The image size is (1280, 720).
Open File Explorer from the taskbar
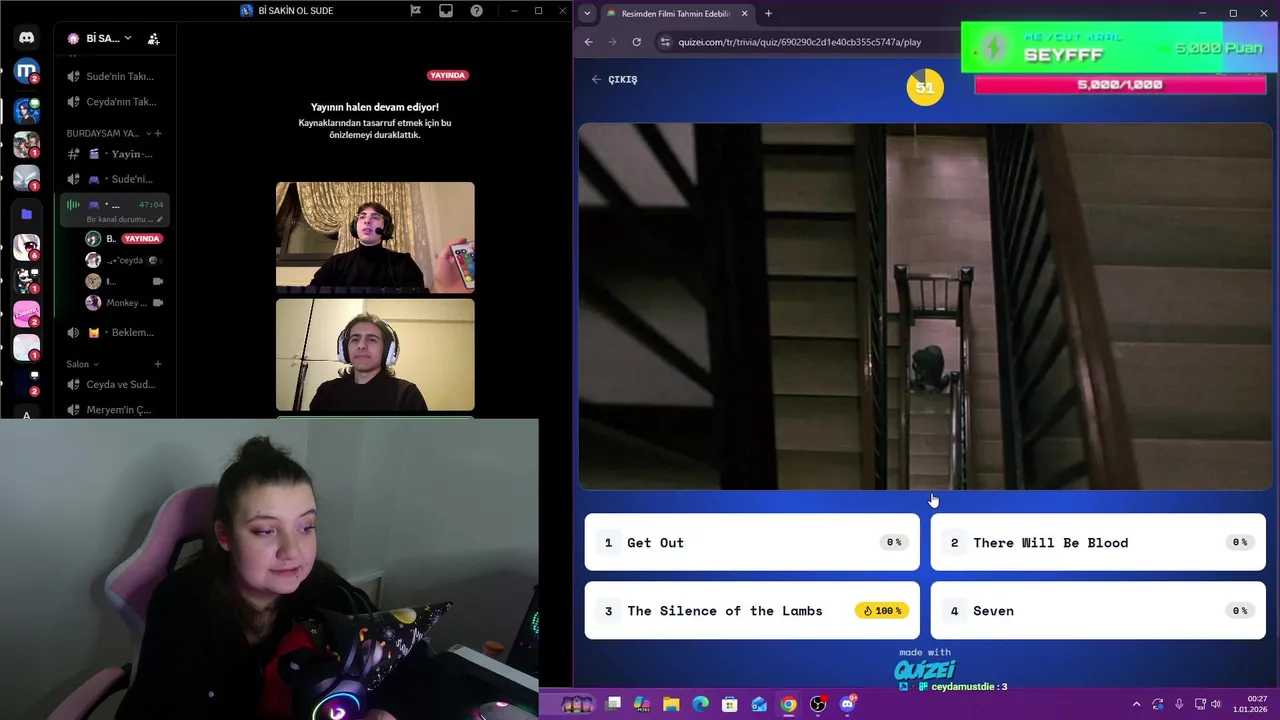(671, 704)
